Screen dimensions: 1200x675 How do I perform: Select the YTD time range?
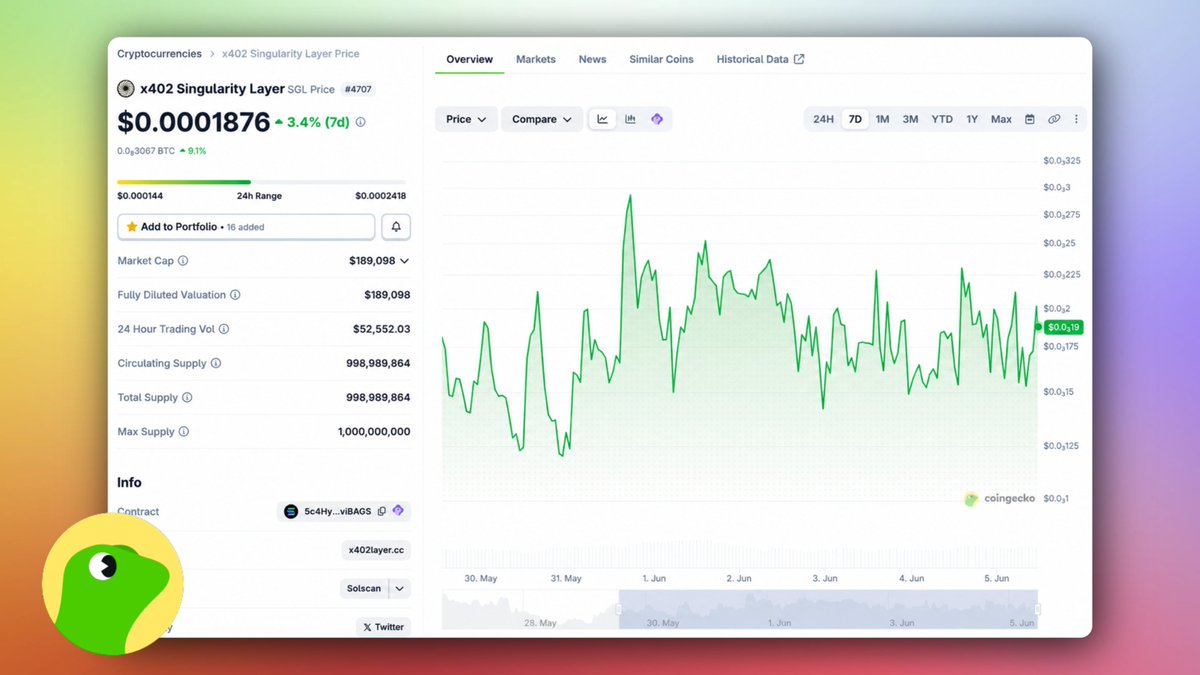[942, 119]
